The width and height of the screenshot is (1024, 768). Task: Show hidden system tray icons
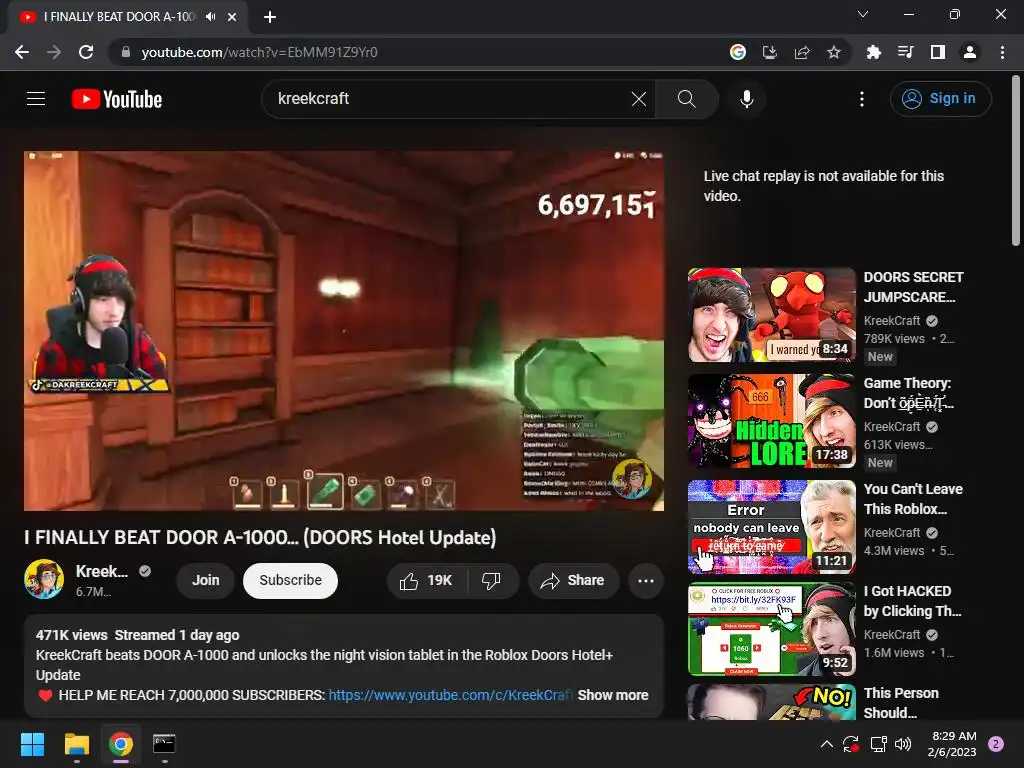827,744
